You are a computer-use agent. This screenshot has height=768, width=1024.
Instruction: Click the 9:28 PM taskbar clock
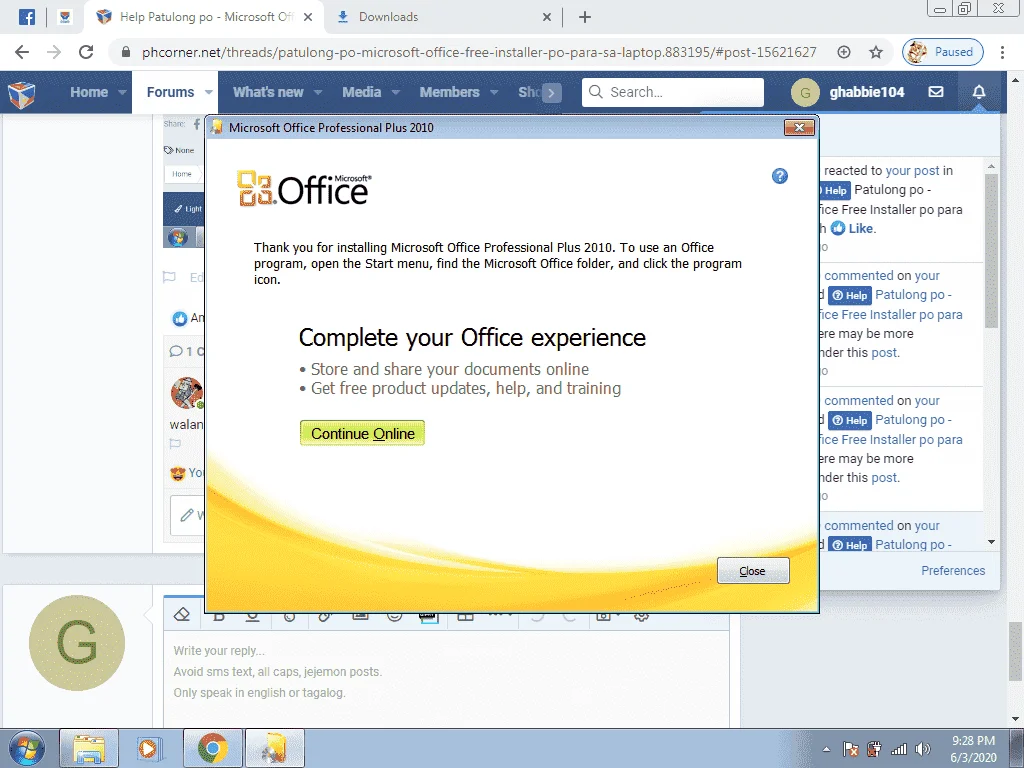coord(973,741)
